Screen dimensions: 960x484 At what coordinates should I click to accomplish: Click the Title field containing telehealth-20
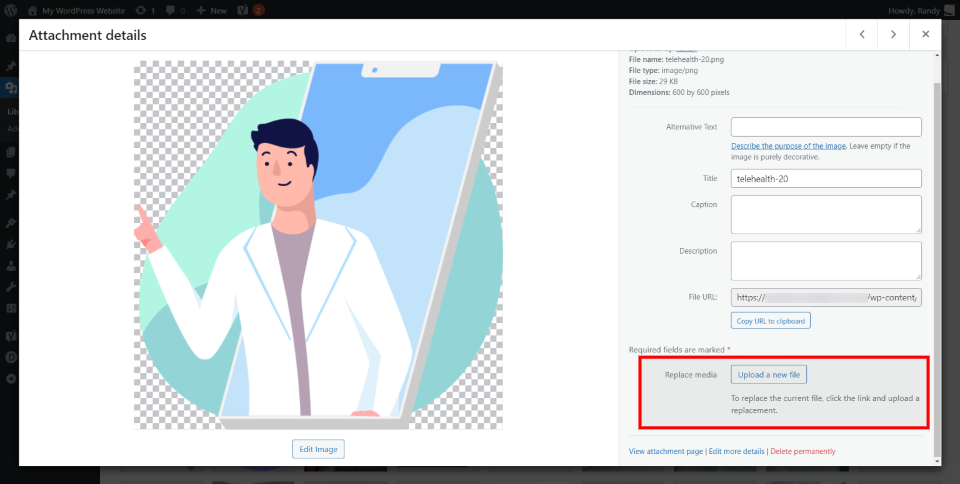coord(826,179)
